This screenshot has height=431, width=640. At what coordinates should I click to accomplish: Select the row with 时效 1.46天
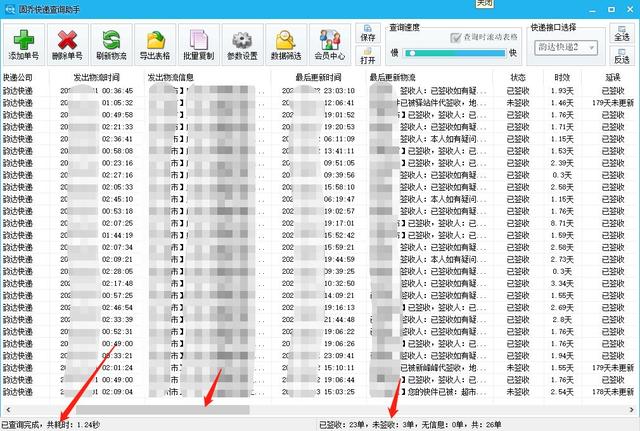318,103
